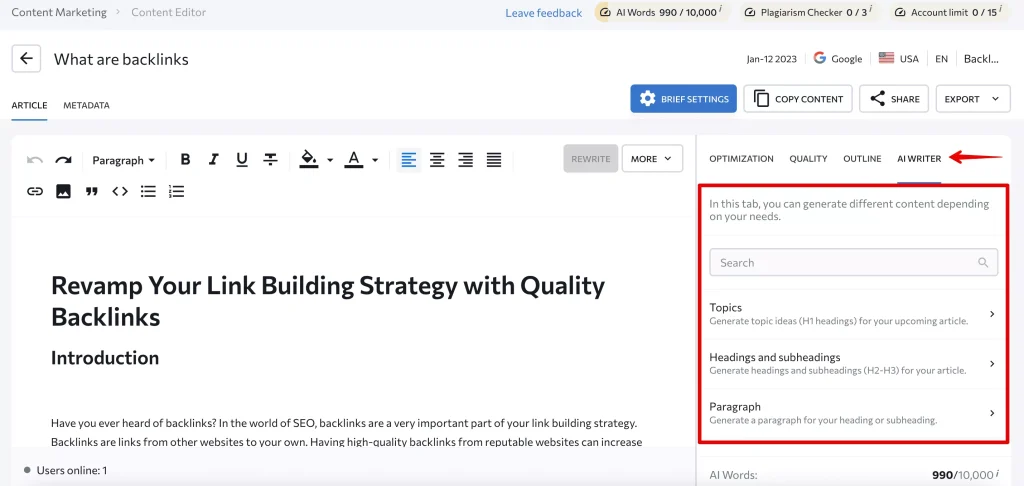Click the Leave feedback link

coord(543,13)
